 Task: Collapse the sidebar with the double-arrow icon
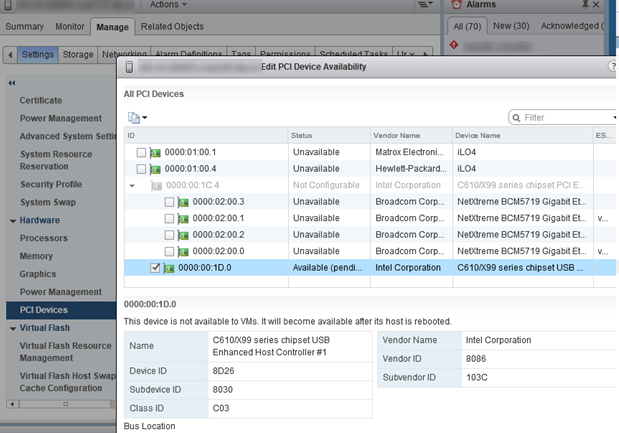click(x=12, y=83)
